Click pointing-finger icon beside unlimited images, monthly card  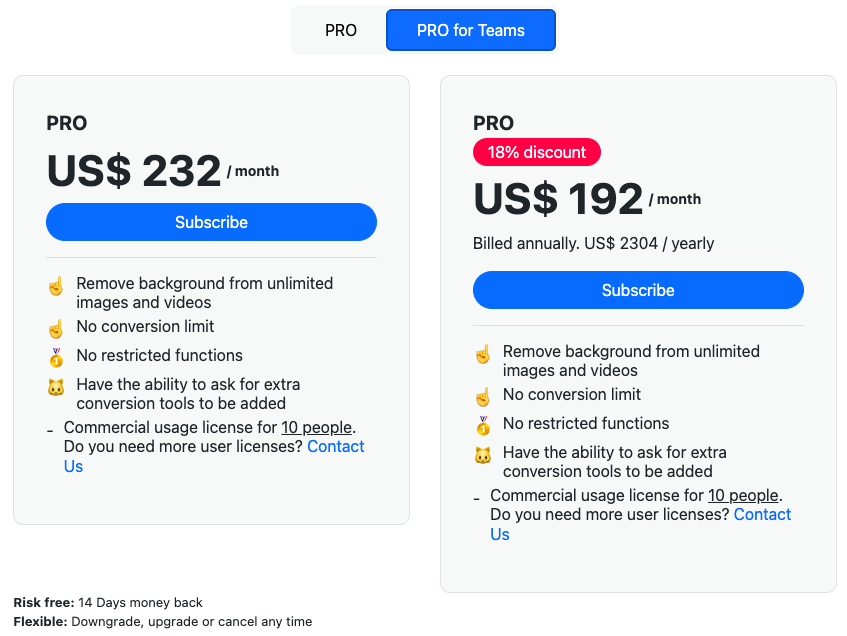[x=56, y=286]
